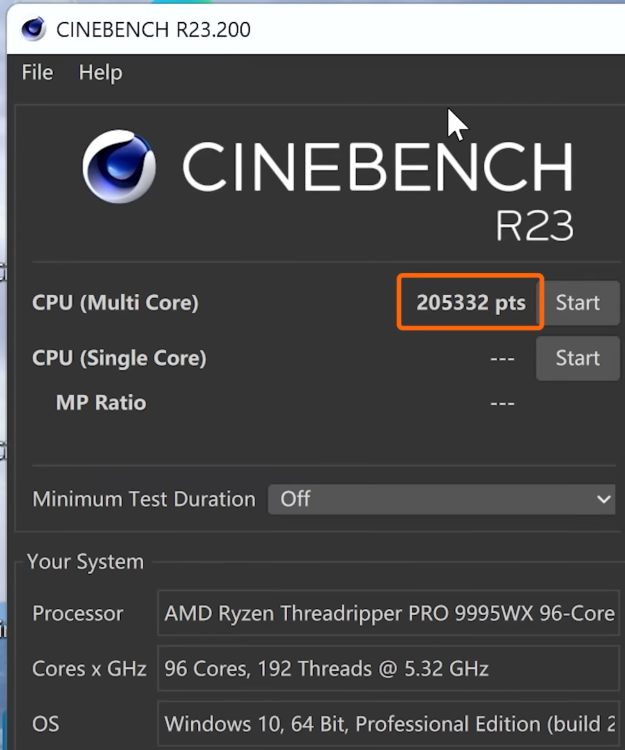Click the CINEBENCH R23.200 window title
Image resolution: width=625 pixels, height=750 pixels.
(153, 29)
